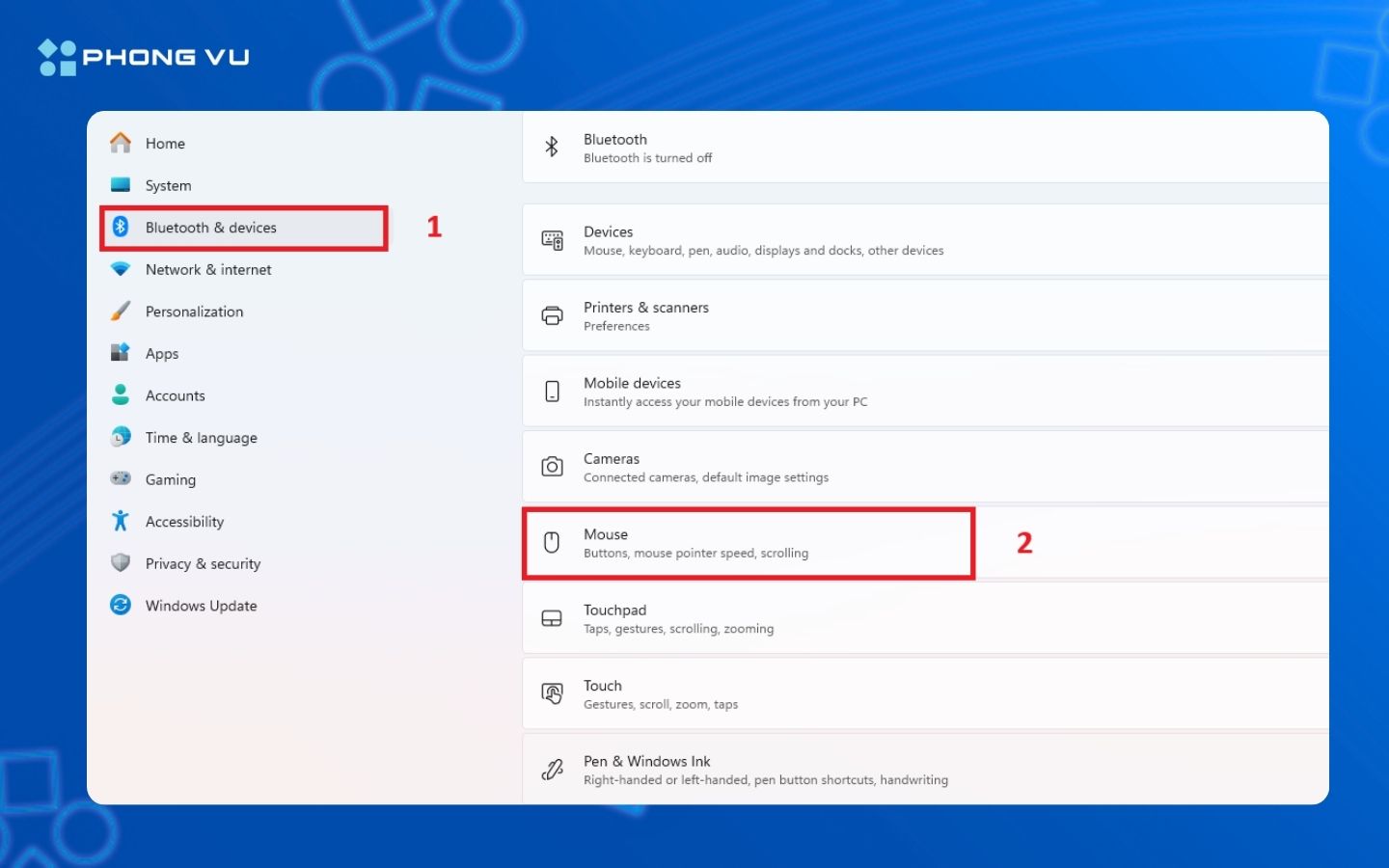This screenshot has width=1389, height=868.
Task: Select Privacy & security in the sidebar
Action: tap(203, 563)
